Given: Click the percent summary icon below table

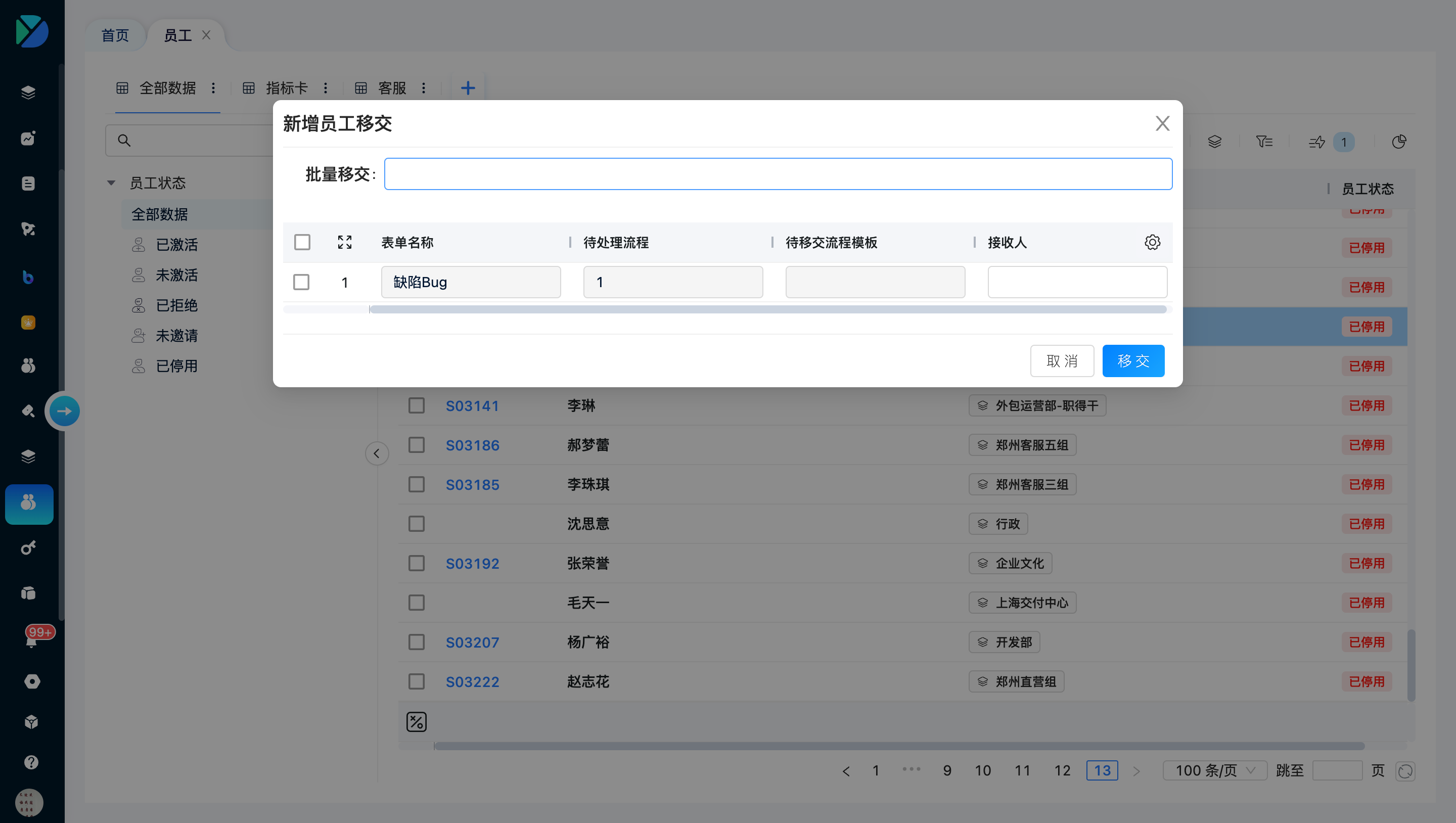Looking at the screenshot, I should (417, 722).
